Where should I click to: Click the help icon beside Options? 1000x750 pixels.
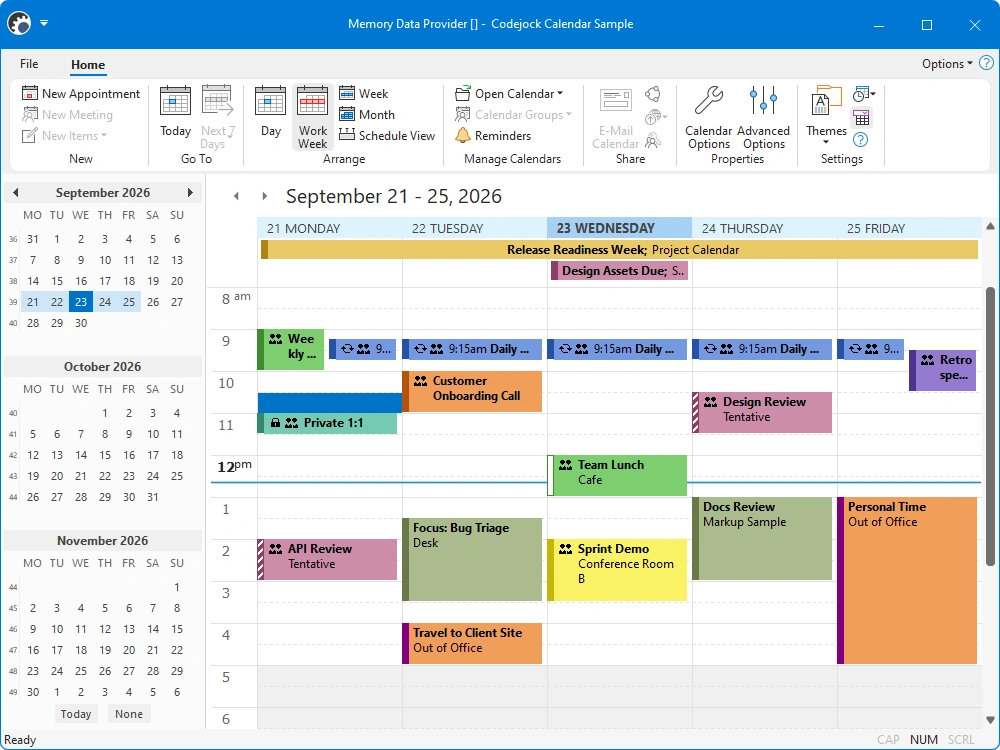tap(986, 63)
